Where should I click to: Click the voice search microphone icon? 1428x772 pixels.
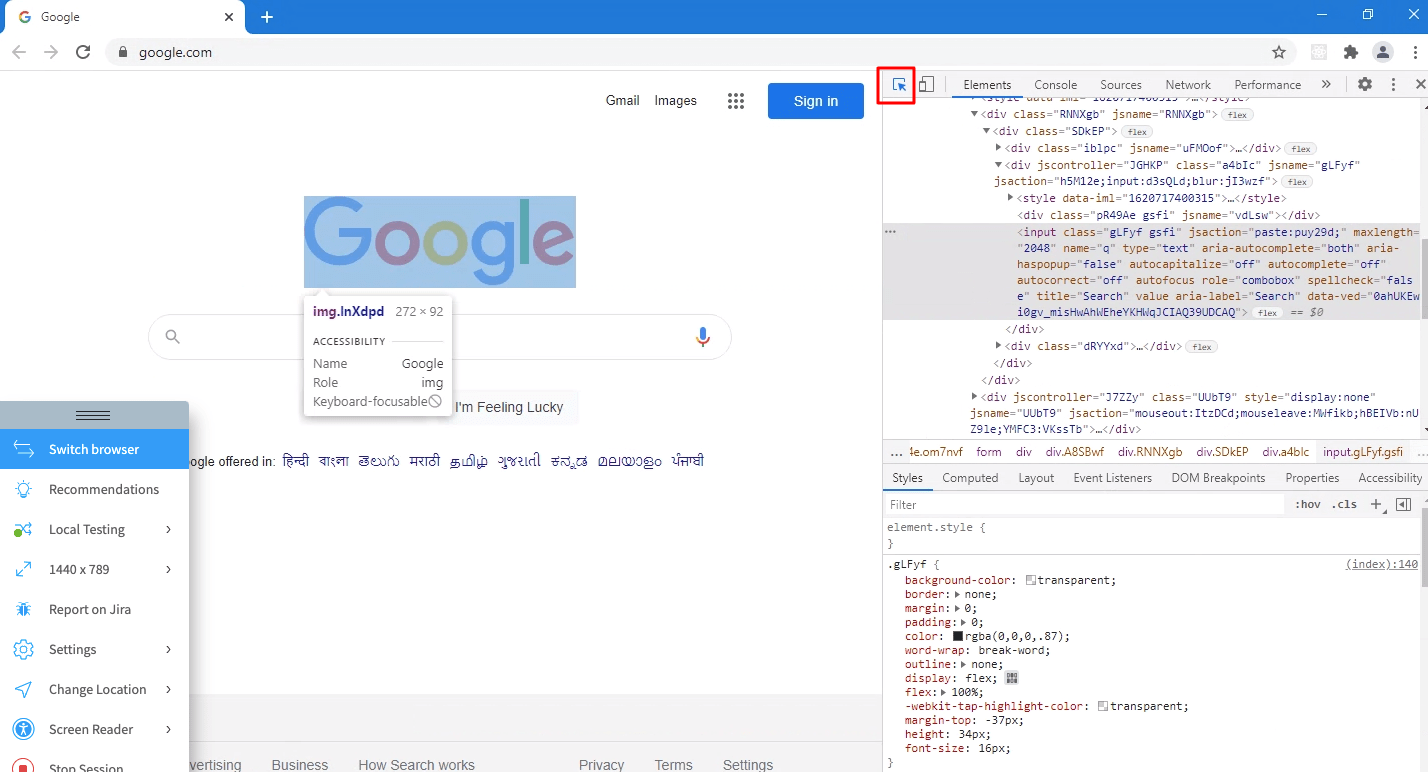coord(702,337)
